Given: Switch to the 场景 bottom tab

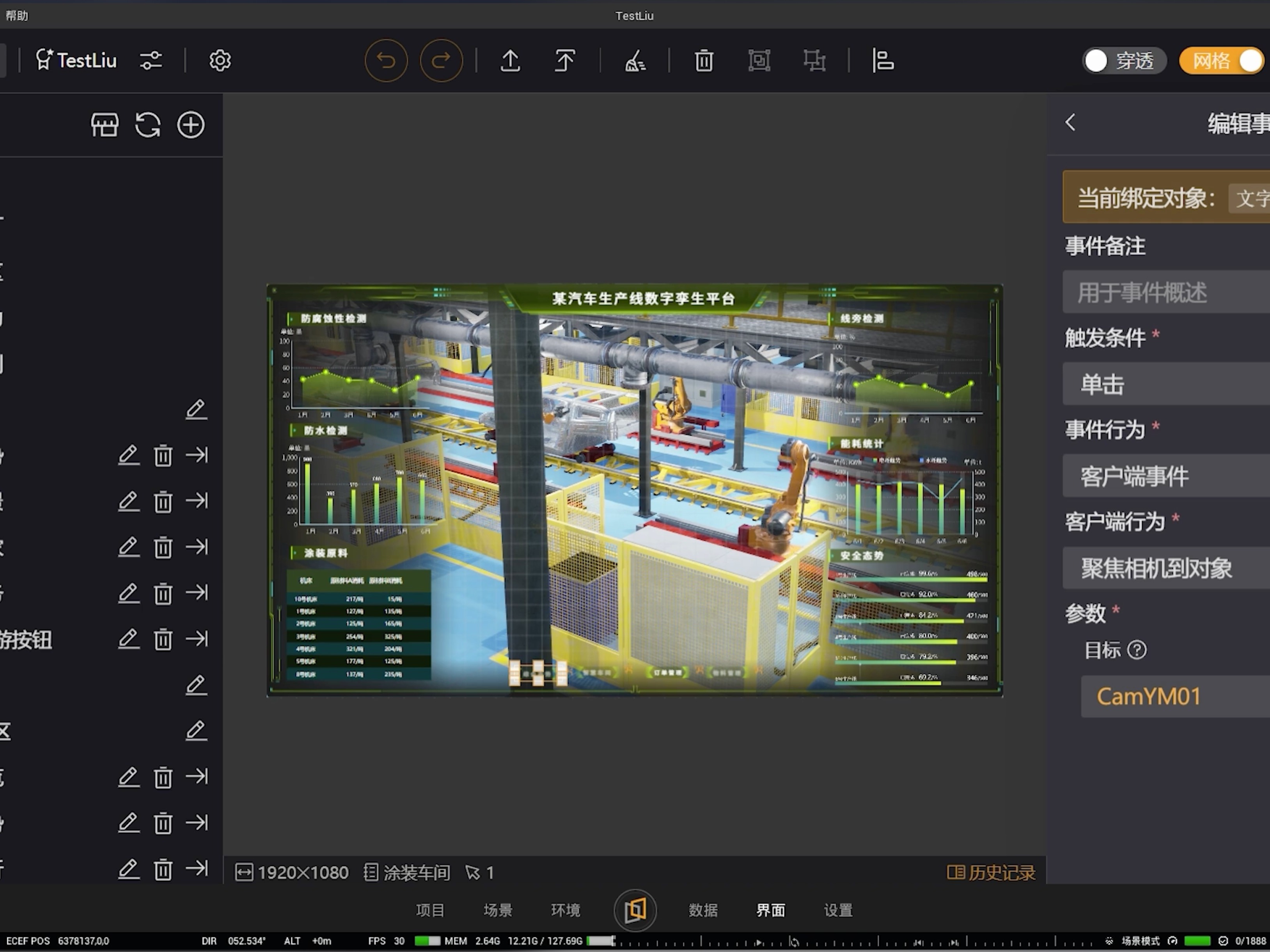Looking at the screenshot, I should (498, 910).
